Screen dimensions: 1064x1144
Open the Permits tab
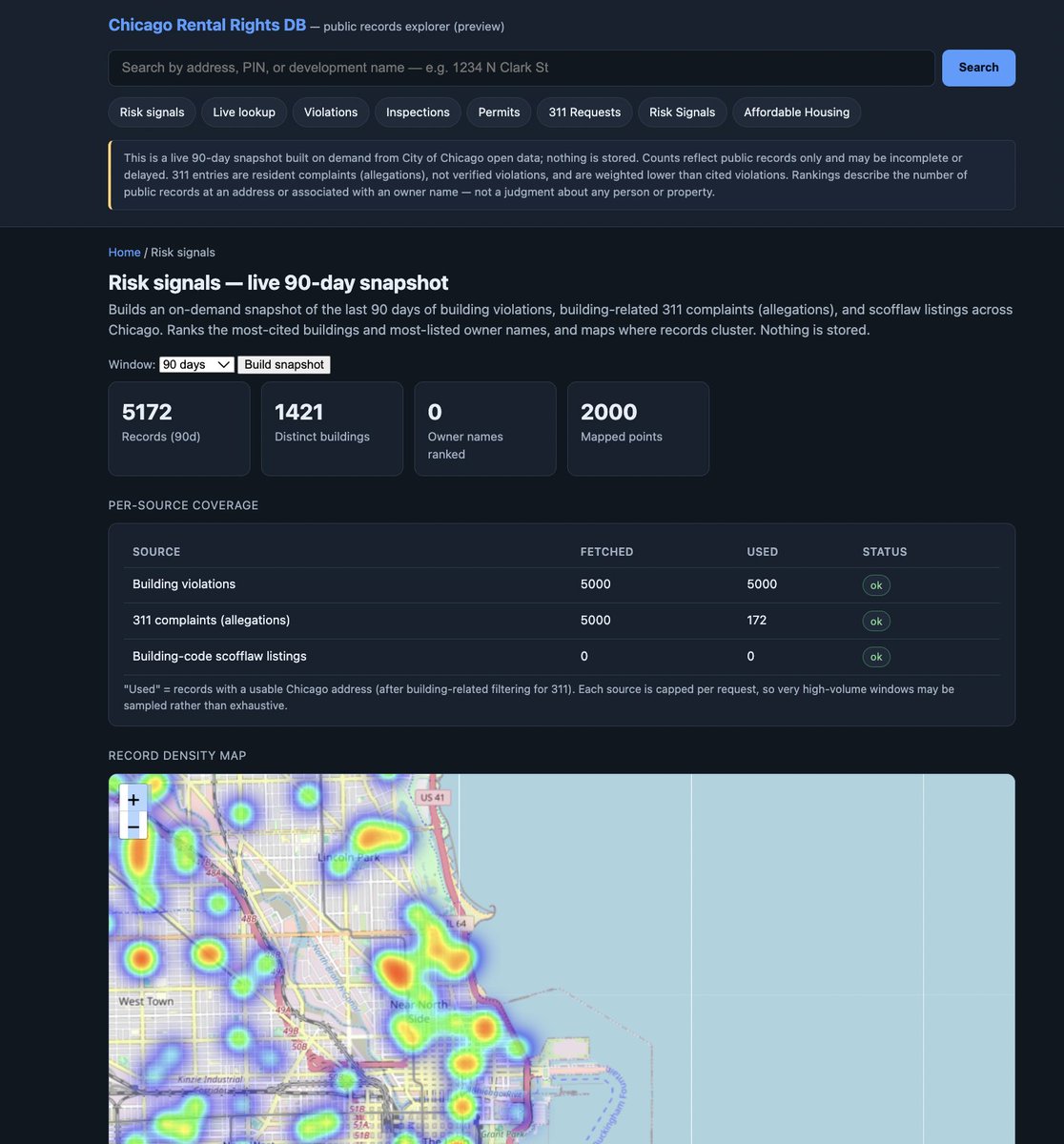click(499, 112)
